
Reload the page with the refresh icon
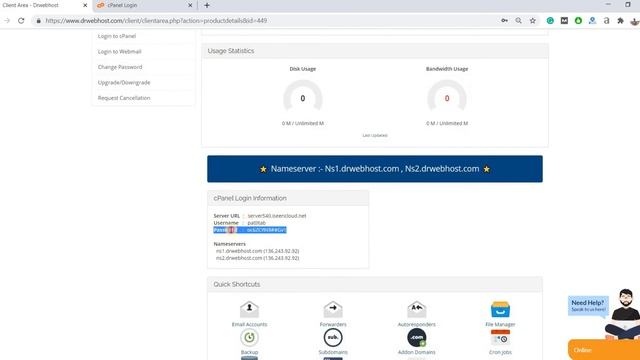click(21, 20)
